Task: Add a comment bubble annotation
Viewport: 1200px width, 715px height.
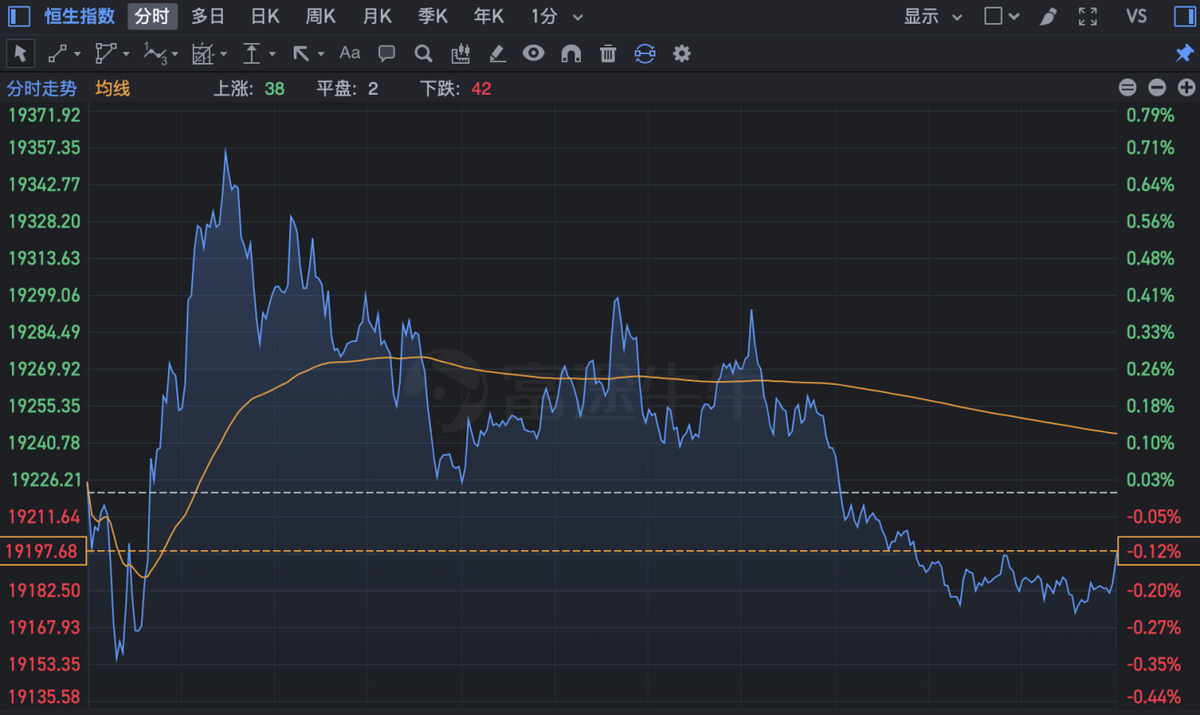Action: pyautogui.click(x=387, y=53)
